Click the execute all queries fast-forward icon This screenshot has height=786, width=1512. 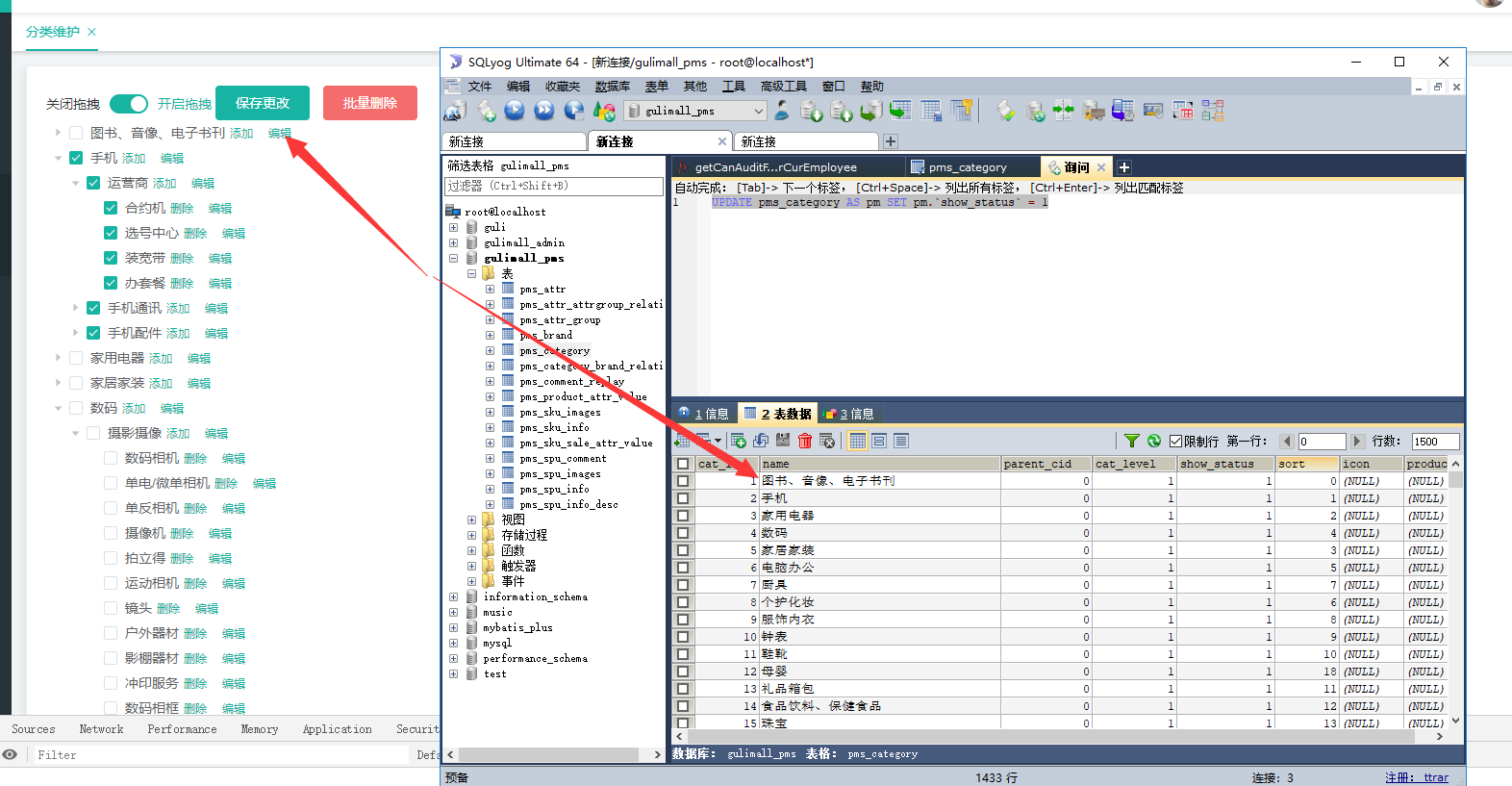(544, 111)
